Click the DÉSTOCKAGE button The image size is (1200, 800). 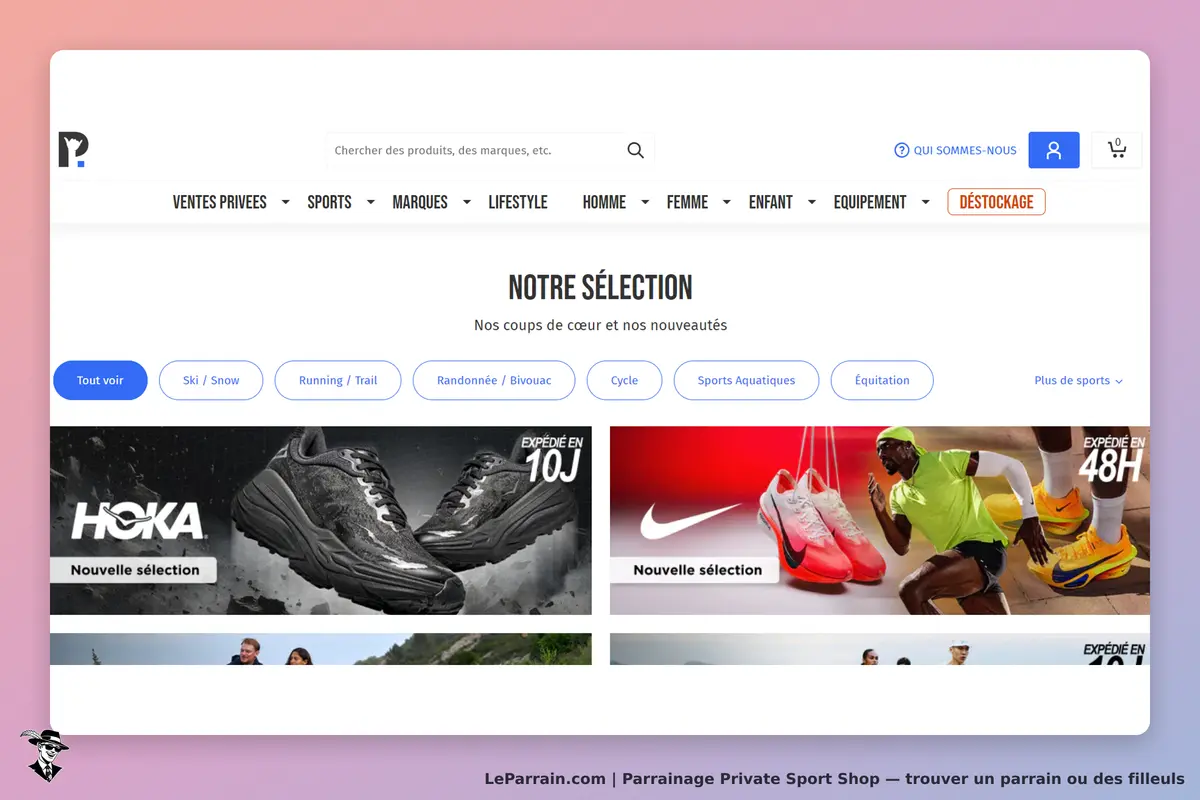996,202
